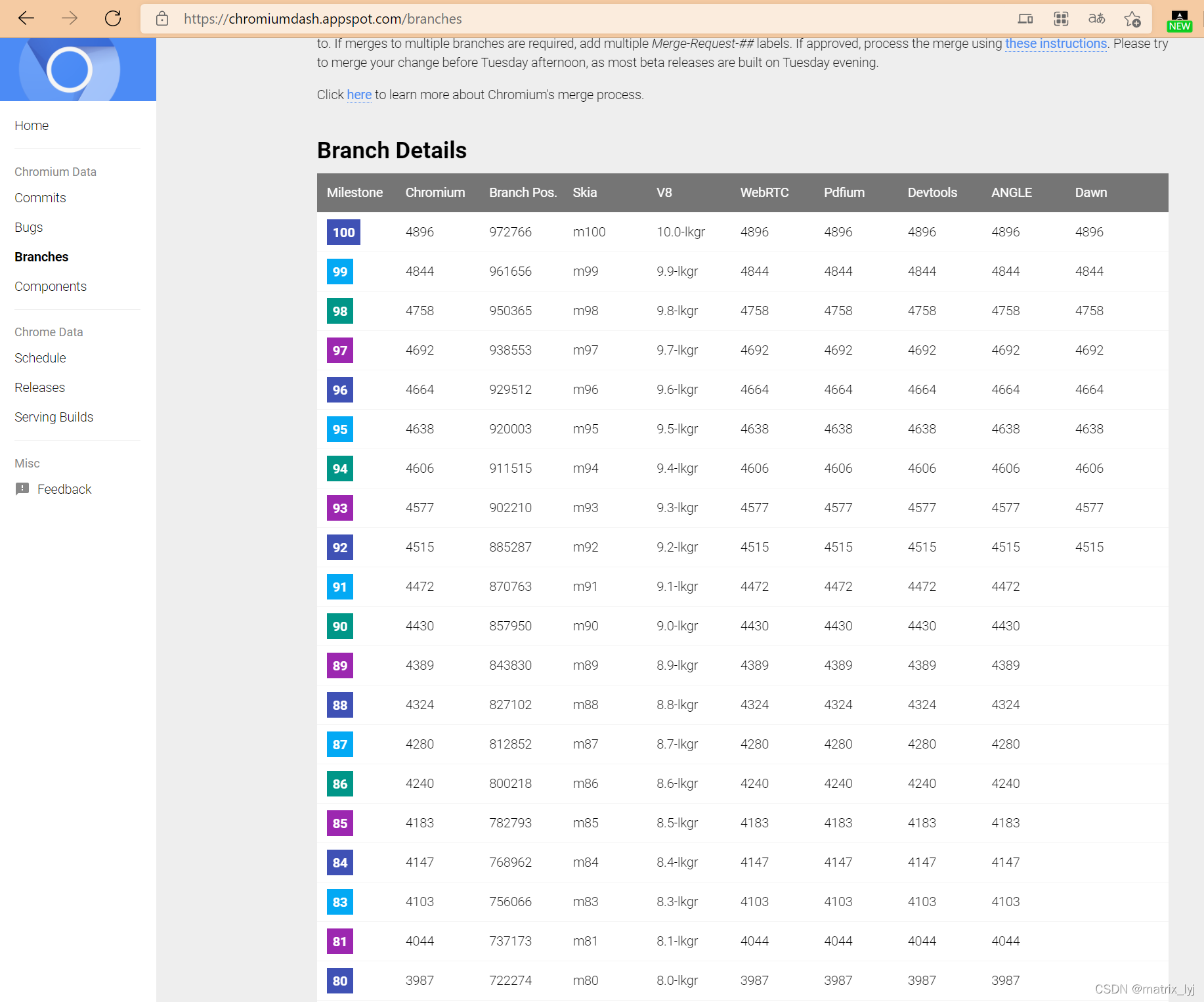The image size is (1204, 1002).
Task: Click Skia value m99
Action: [586, 271]
